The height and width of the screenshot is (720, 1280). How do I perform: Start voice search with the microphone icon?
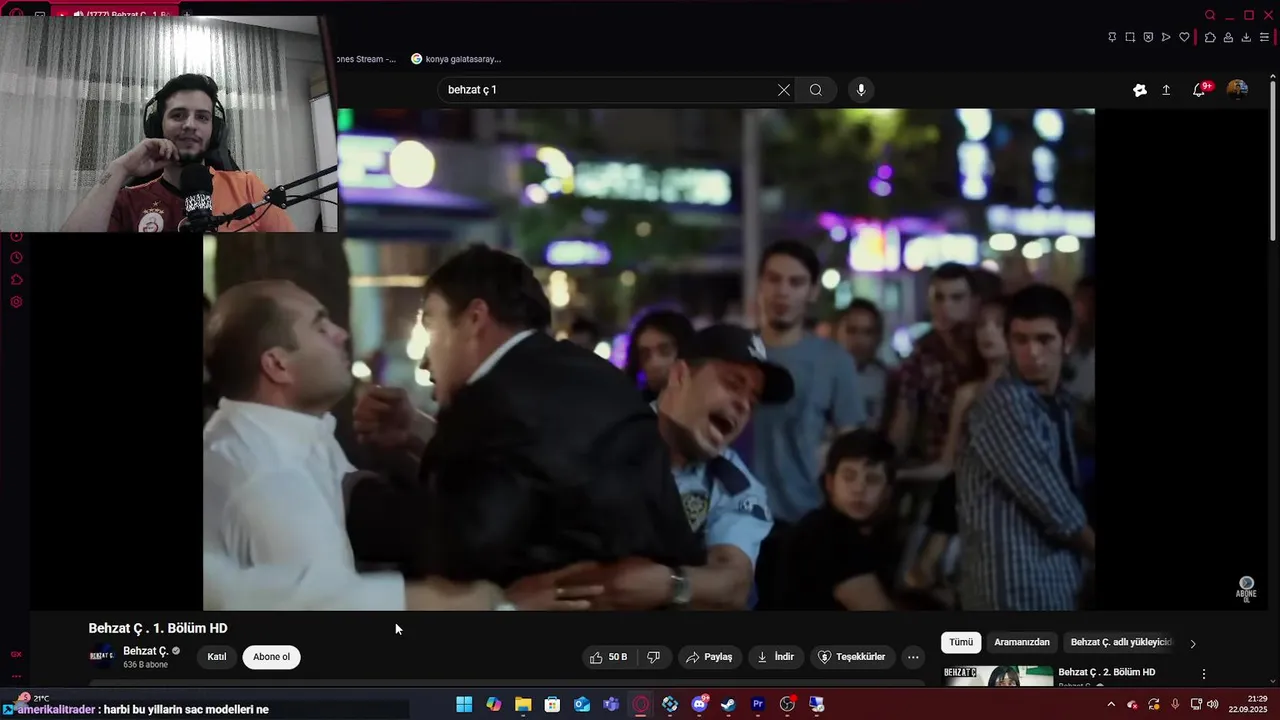pos(861,90)
